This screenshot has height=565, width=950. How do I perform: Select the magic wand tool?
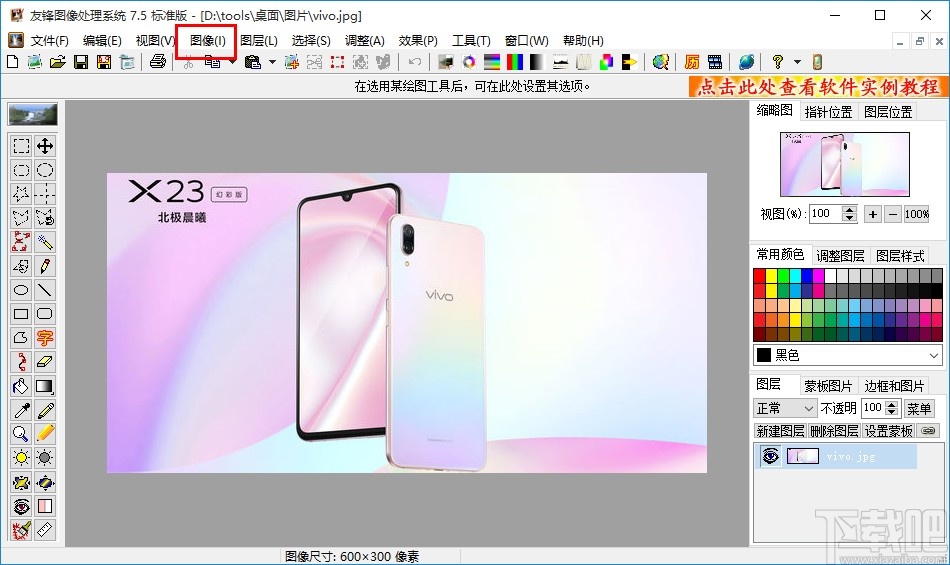[x=45, y=242]
